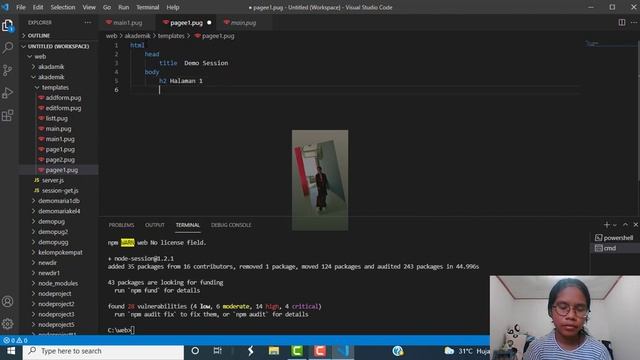Viewport: 640px width, 360px height.
Task: Open Task View on taskbar
Action: [x=218, y=351]
